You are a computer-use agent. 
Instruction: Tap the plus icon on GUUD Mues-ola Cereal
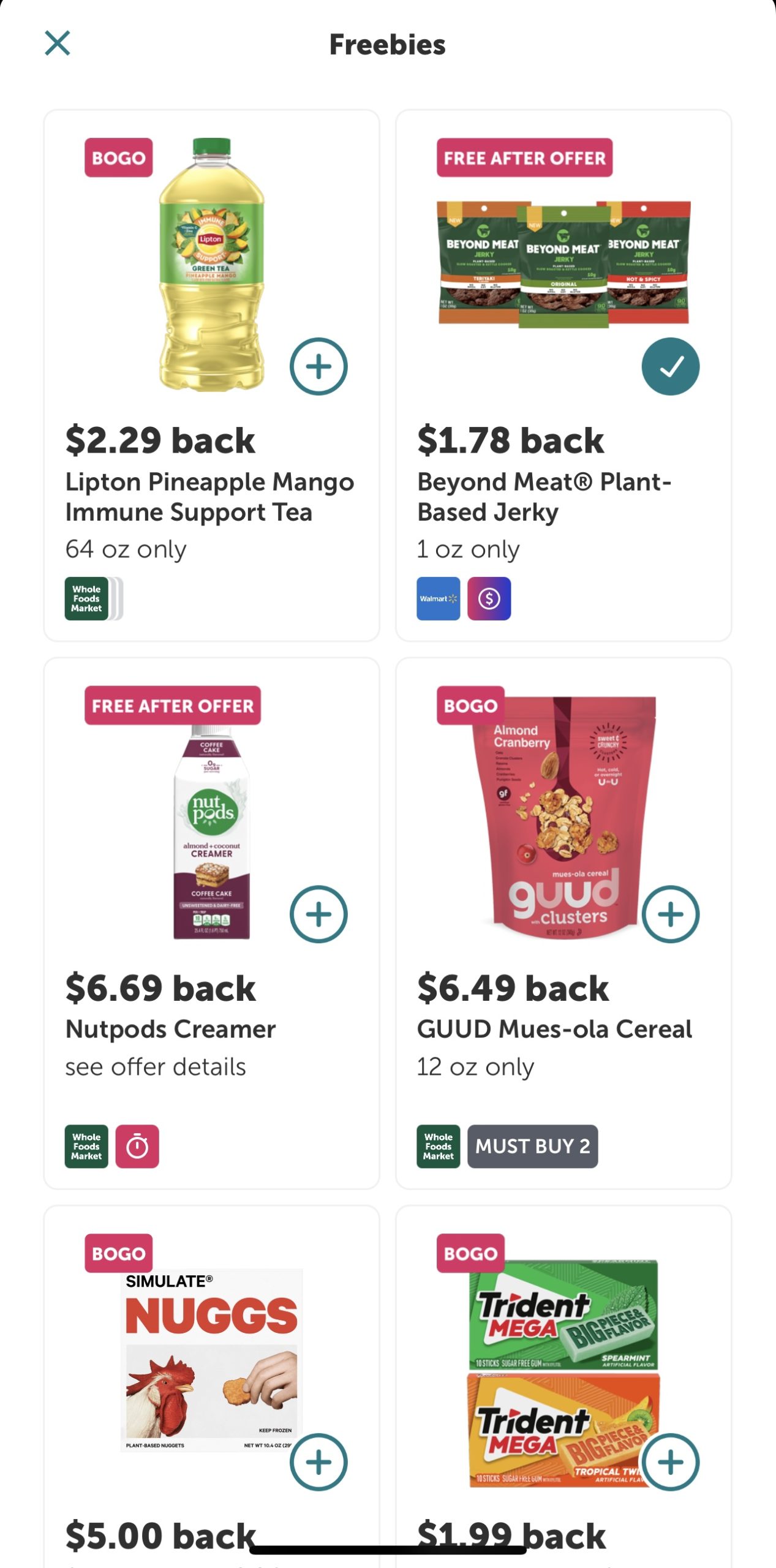point(671,913)
